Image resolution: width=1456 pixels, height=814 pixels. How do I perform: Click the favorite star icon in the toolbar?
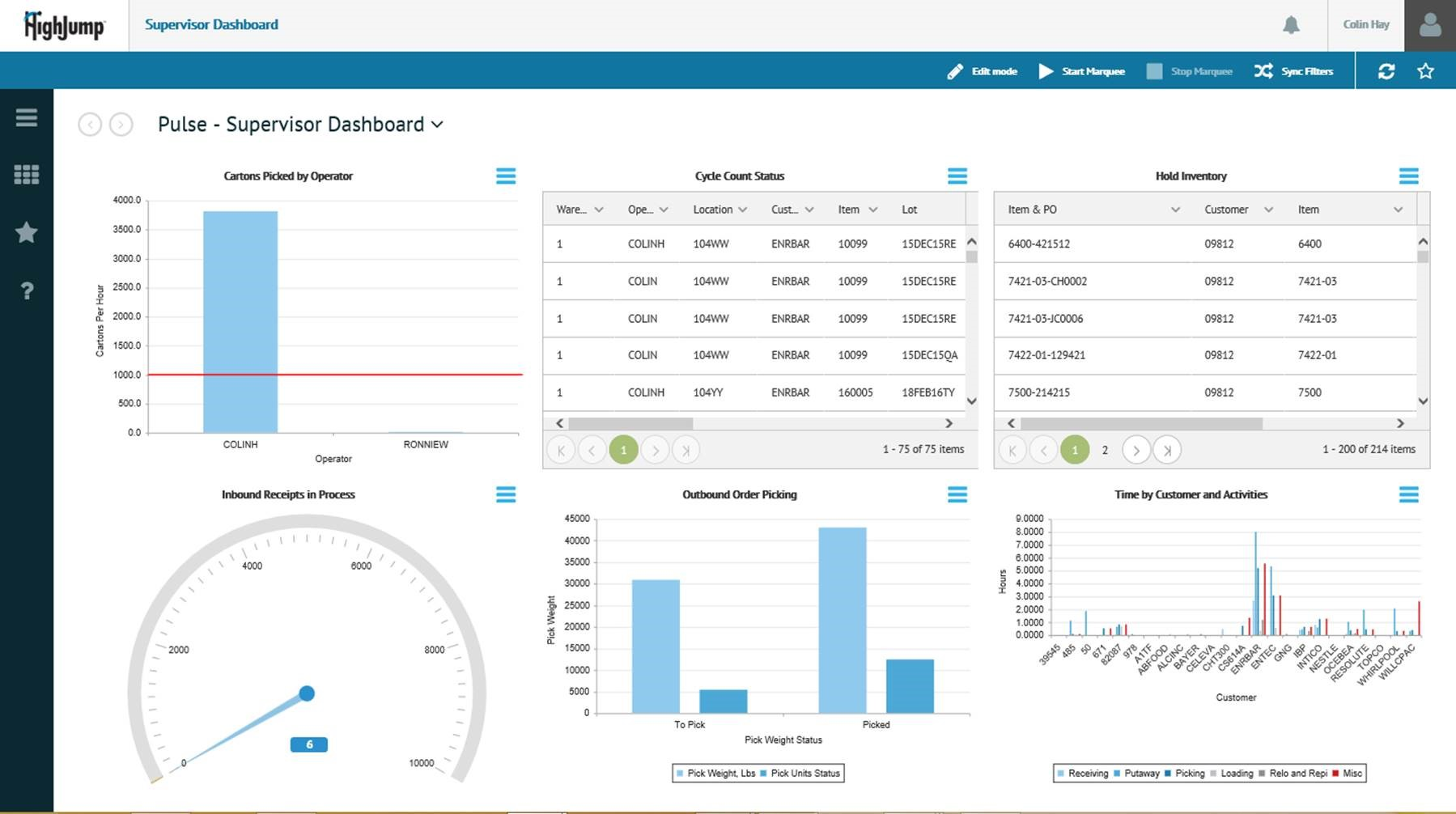point(1424,71)
